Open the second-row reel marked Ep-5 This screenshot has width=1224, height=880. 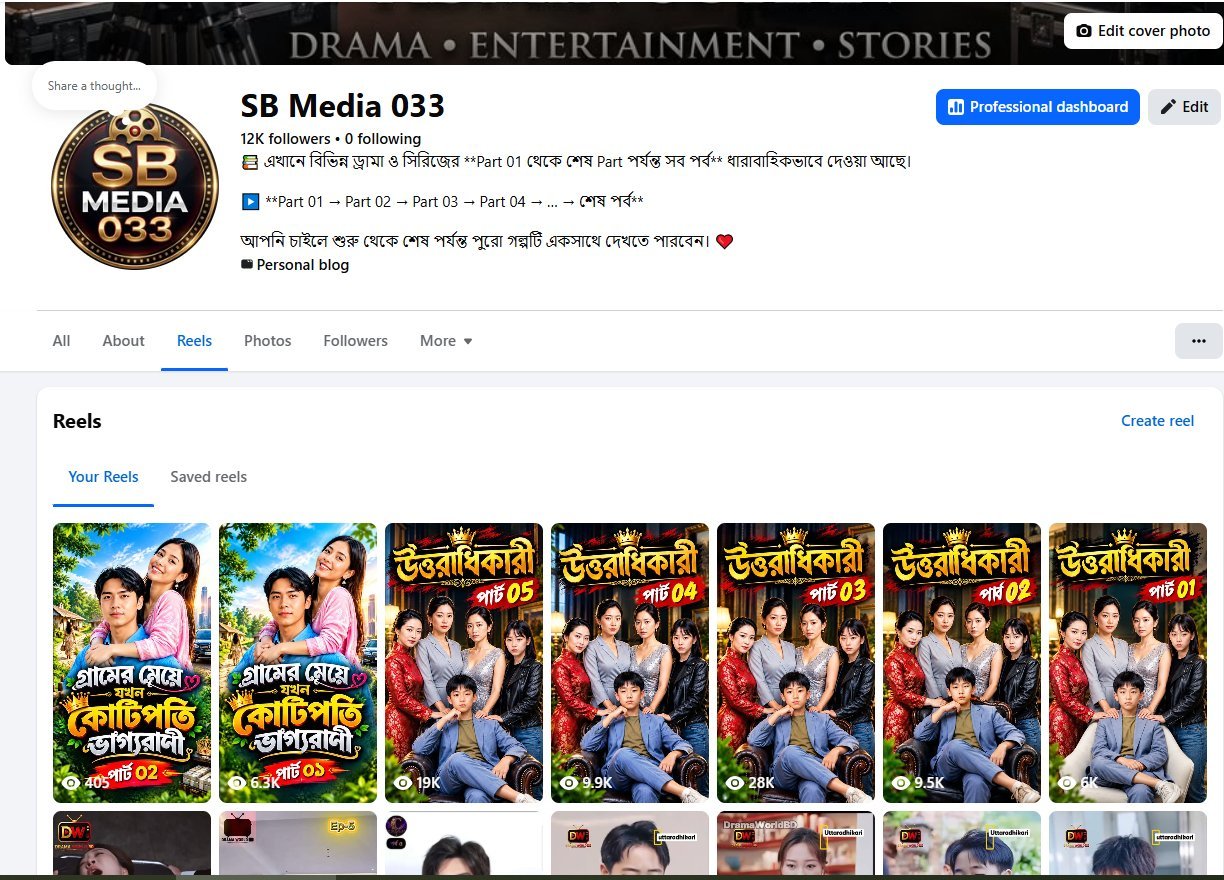pos(298,843)
